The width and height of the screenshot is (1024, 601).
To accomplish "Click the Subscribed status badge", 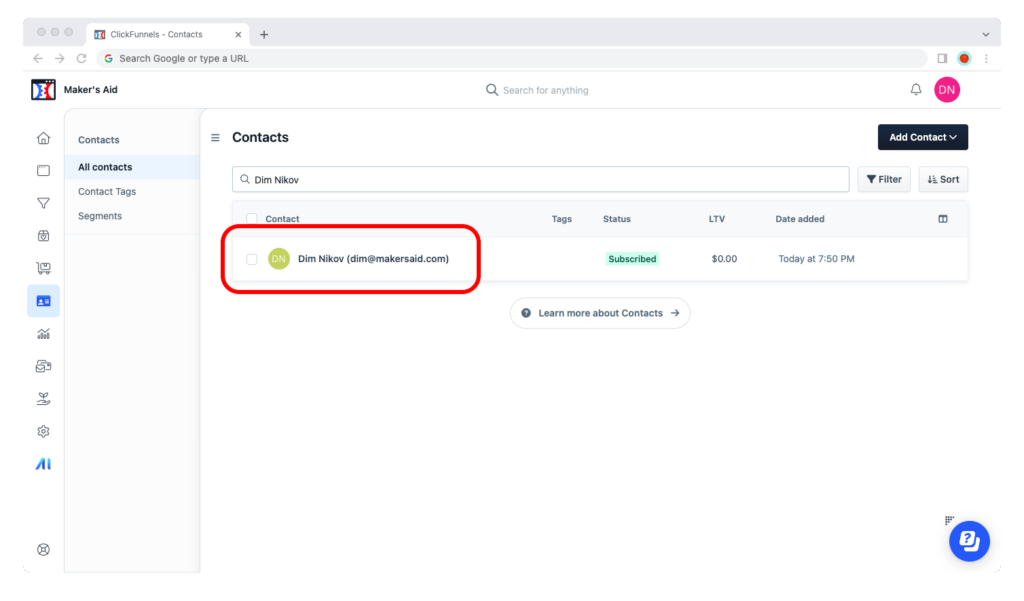I will tap(632, 259).
